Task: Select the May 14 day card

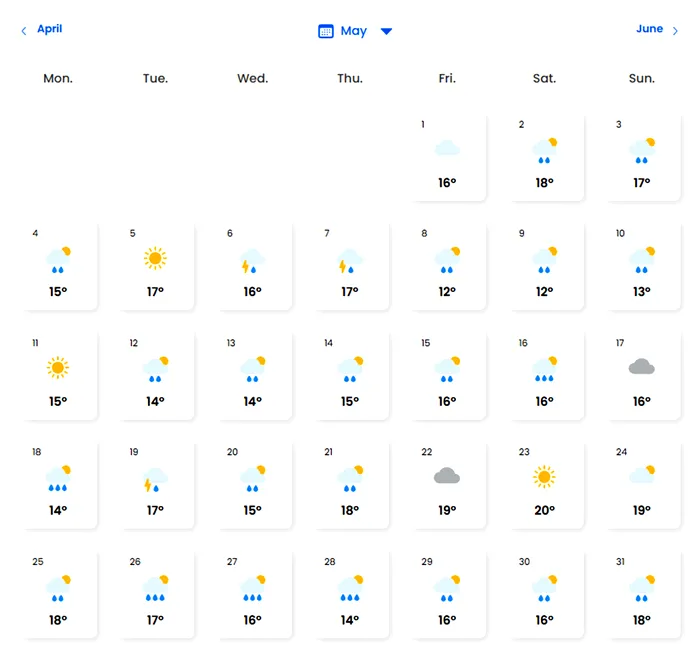Action: pos(349,376)
